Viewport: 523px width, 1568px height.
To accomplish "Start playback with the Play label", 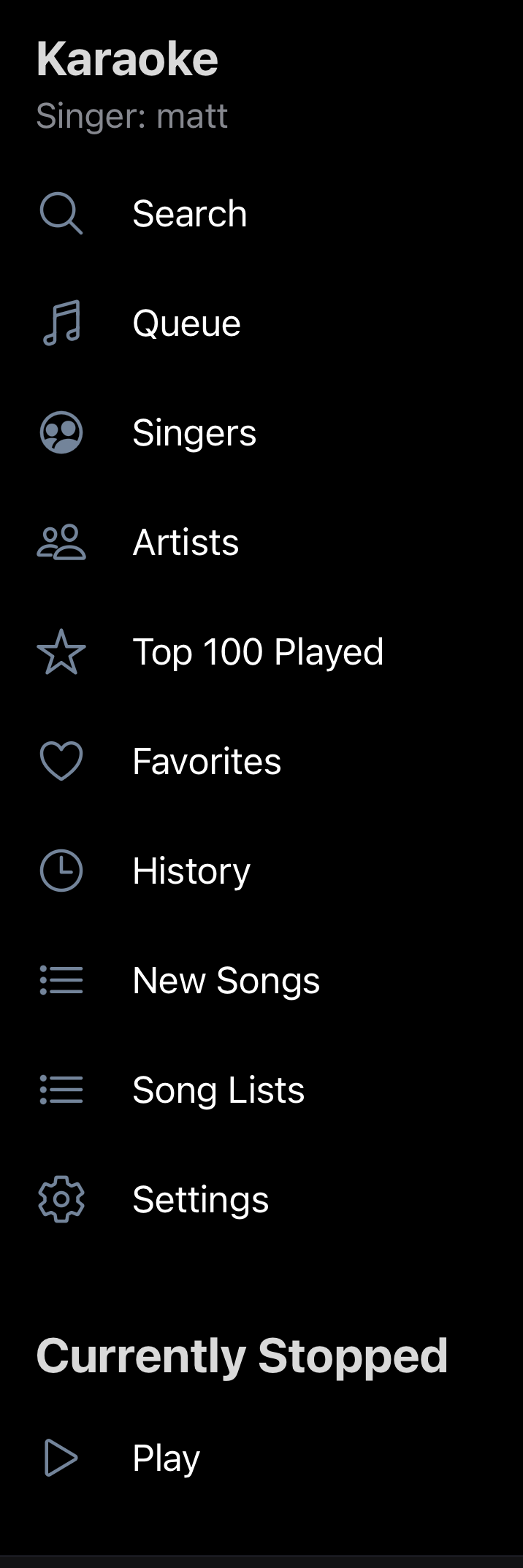I will (166, 1458).
